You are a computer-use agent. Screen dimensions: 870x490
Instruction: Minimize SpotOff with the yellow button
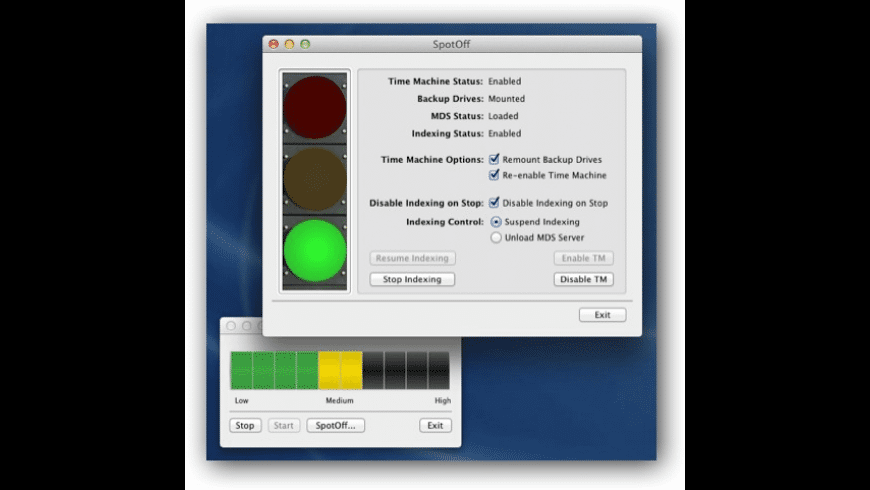pyautogui.click(x=289, y=44)
